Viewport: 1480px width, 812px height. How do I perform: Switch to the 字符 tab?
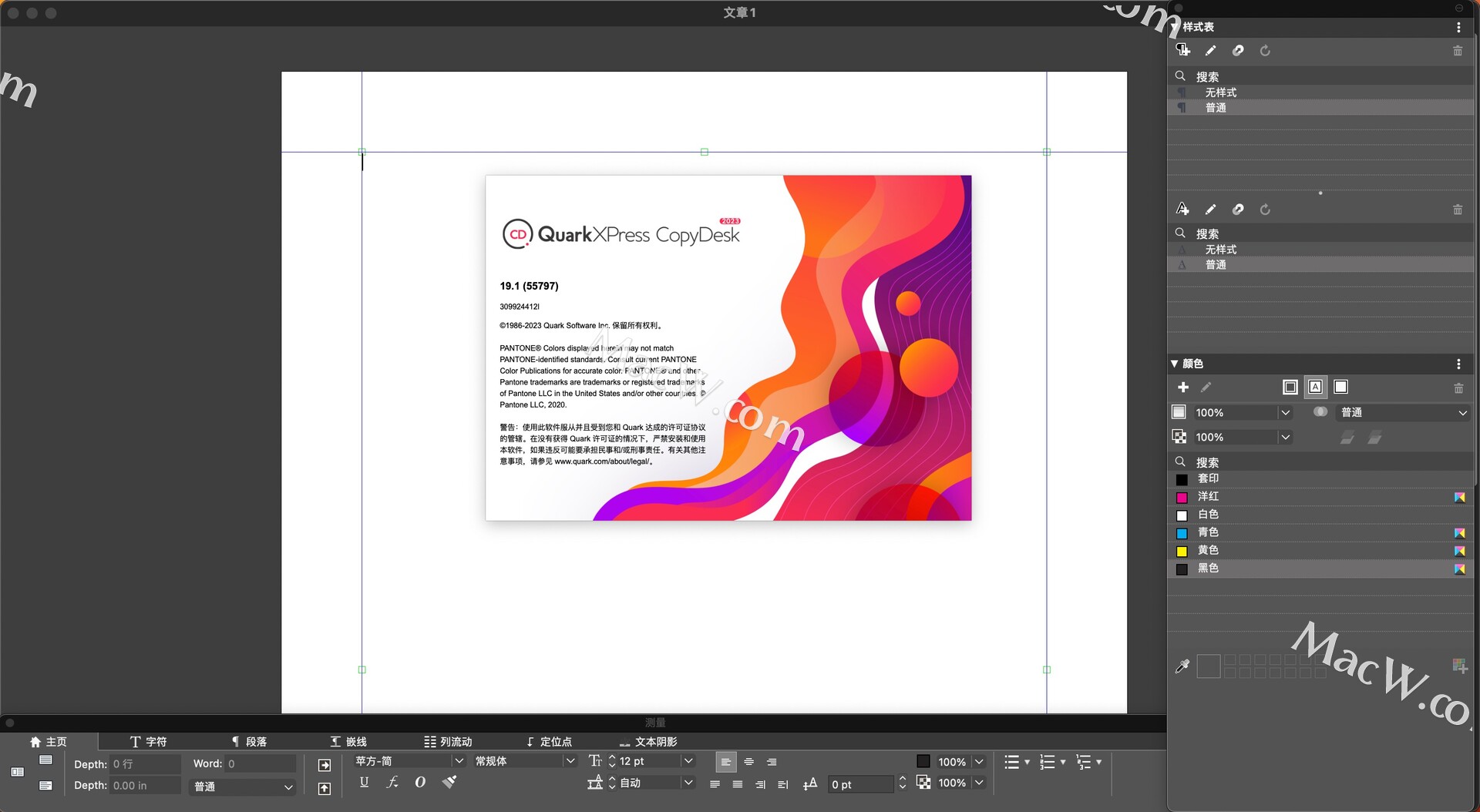coord(148,742)
